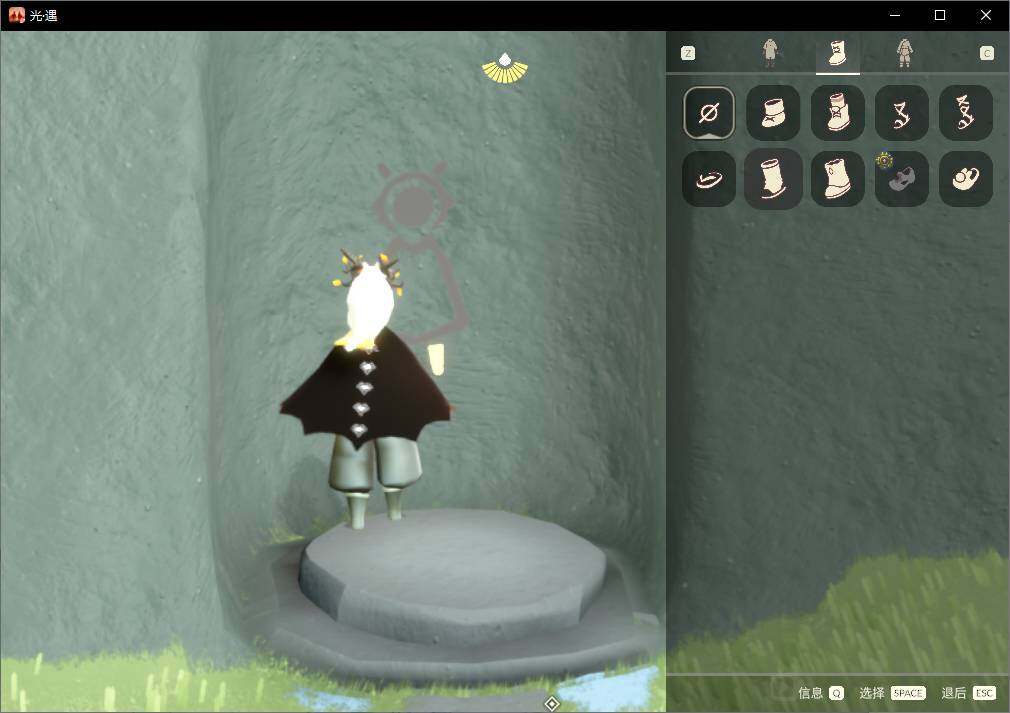Pick the round-toe clog shoe
Screen dimensions: 1010x713
click(x=966, y=179)
